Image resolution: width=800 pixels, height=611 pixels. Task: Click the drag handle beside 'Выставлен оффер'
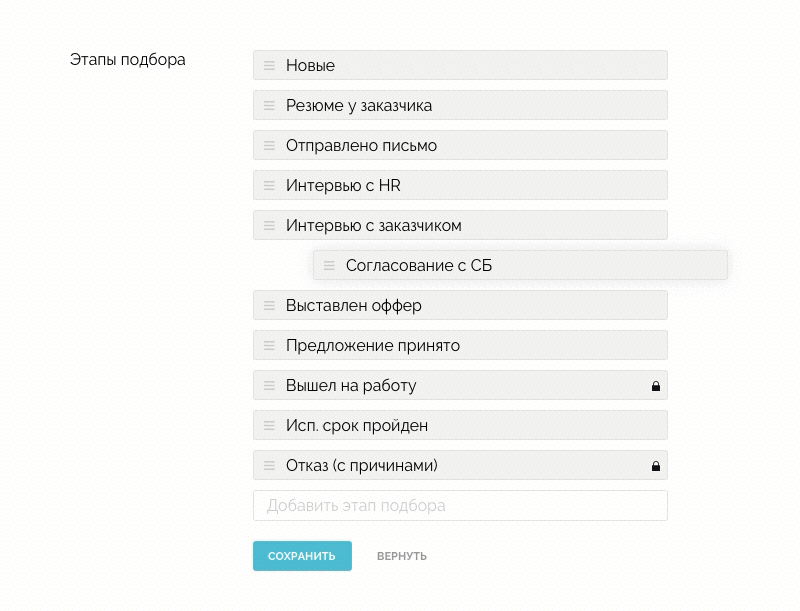268,305
